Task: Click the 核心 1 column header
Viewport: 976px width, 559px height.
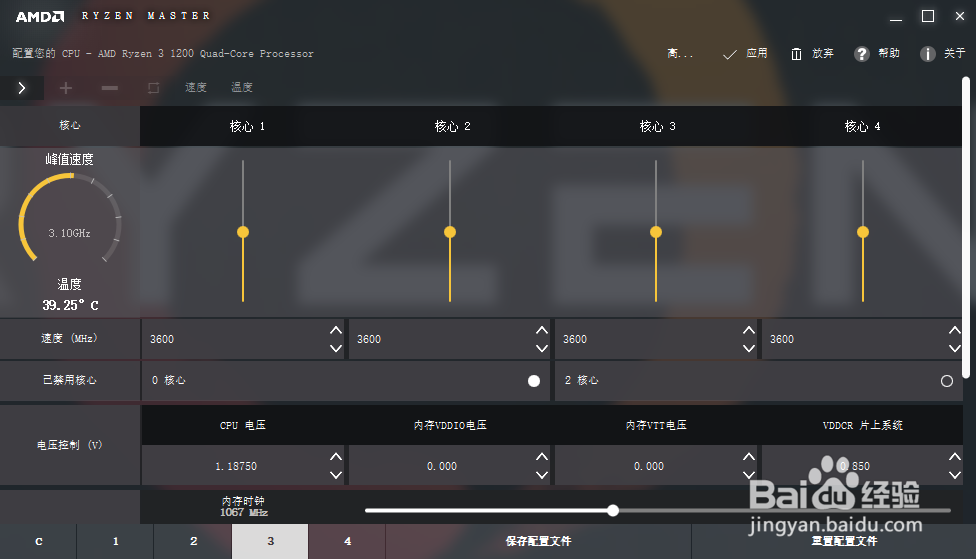Action: click(x=247, y=126)
